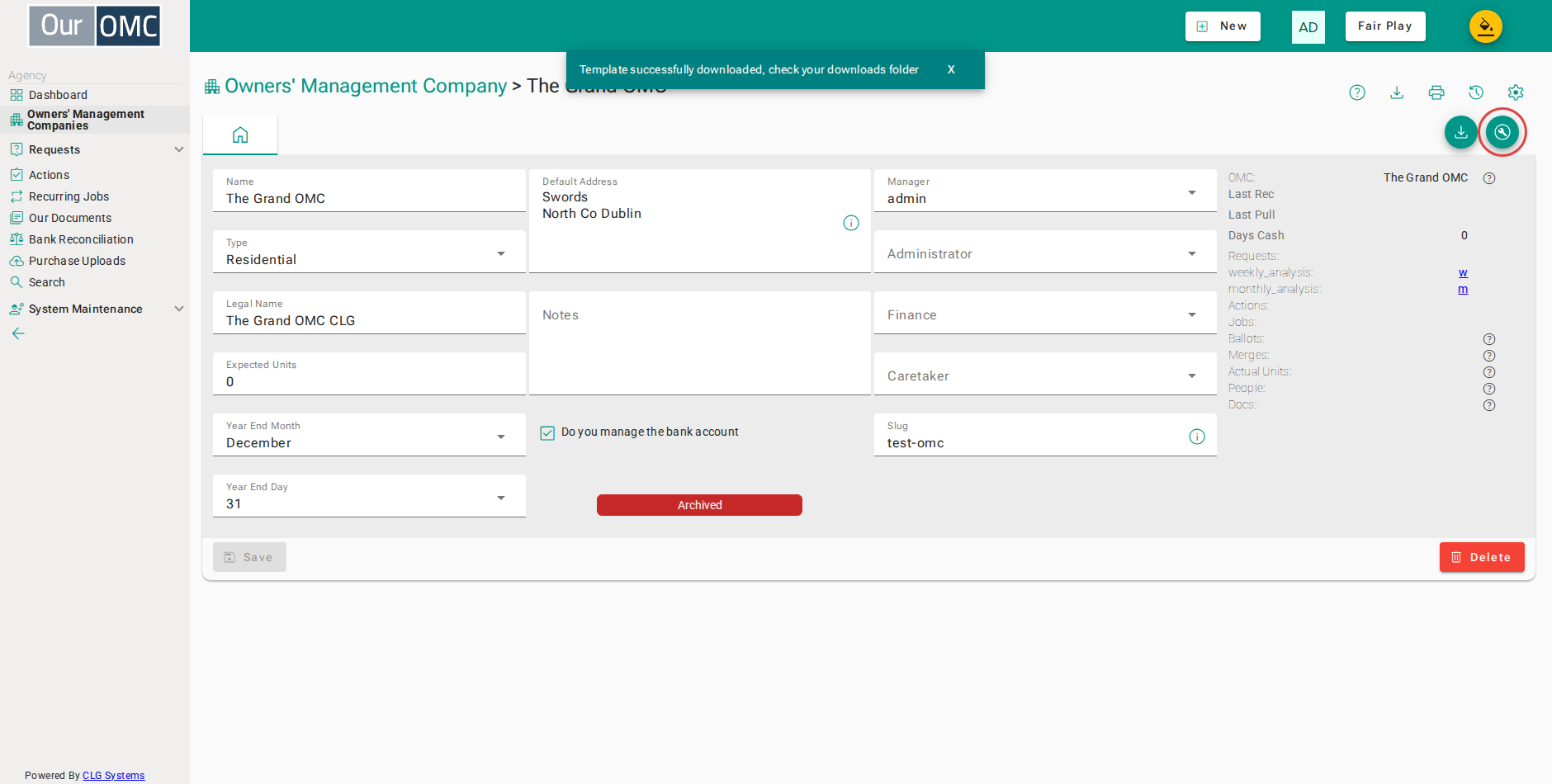Click the info icon in Default Address
Viewport: 1552px width, 784px height.
851,223
